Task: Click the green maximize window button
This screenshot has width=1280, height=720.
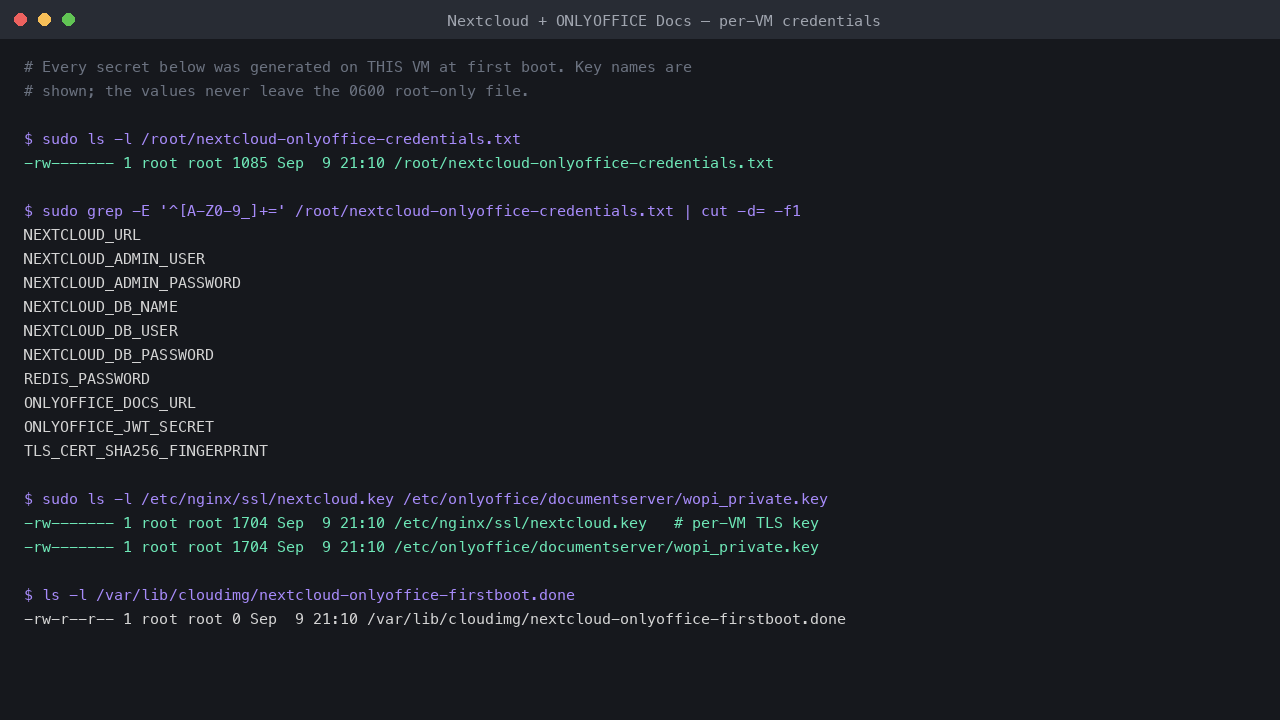Action: pyautogui.click(x=68, y=20)
